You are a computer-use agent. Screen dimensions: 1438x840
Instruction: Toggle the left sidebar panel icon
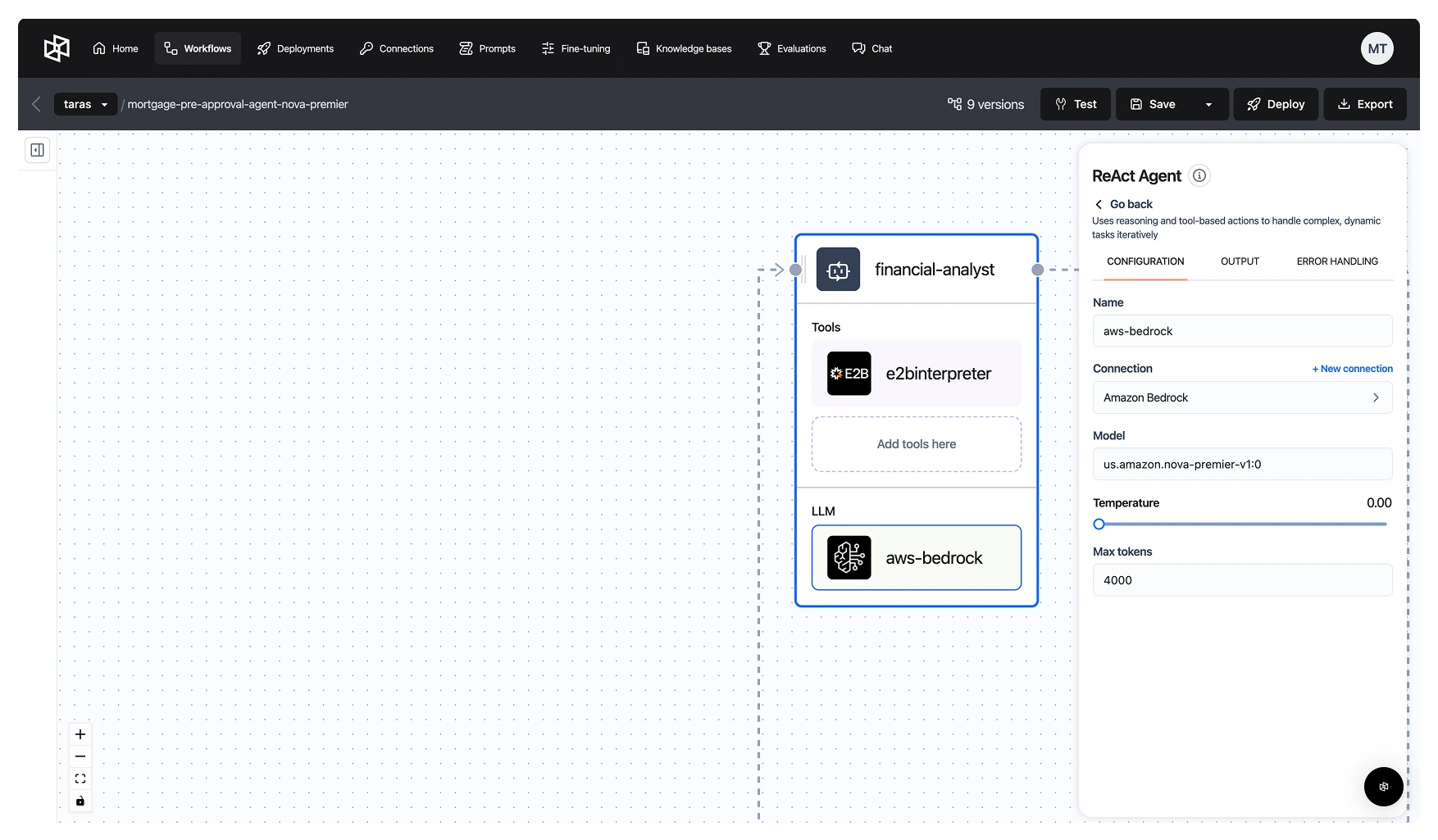click(x=37, y=150)
